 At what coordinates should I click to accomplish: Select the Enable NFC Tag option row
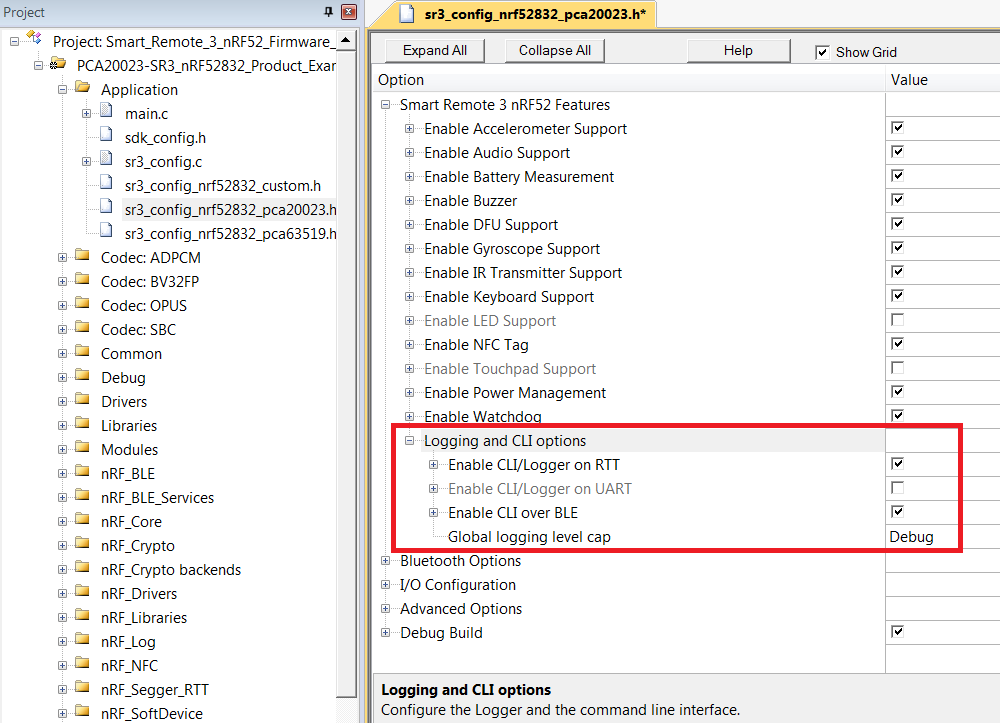tap(476, 345)
